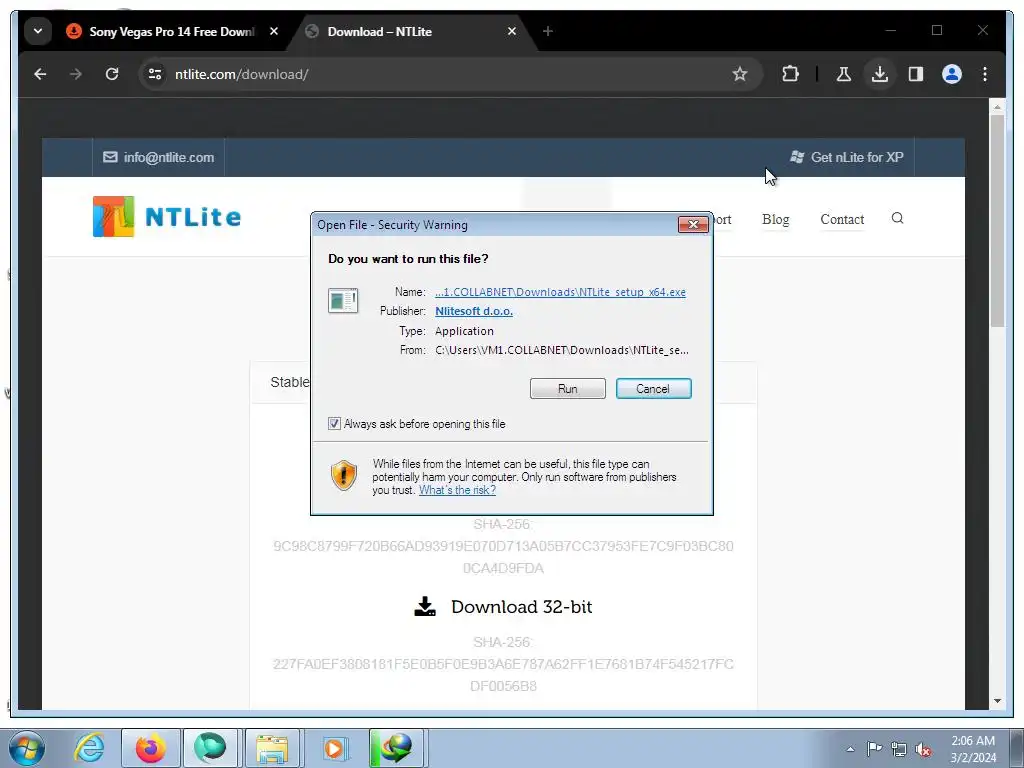
Task: Show the browser downloads panel
Action: pyautogui.click(x=880, y=74)
